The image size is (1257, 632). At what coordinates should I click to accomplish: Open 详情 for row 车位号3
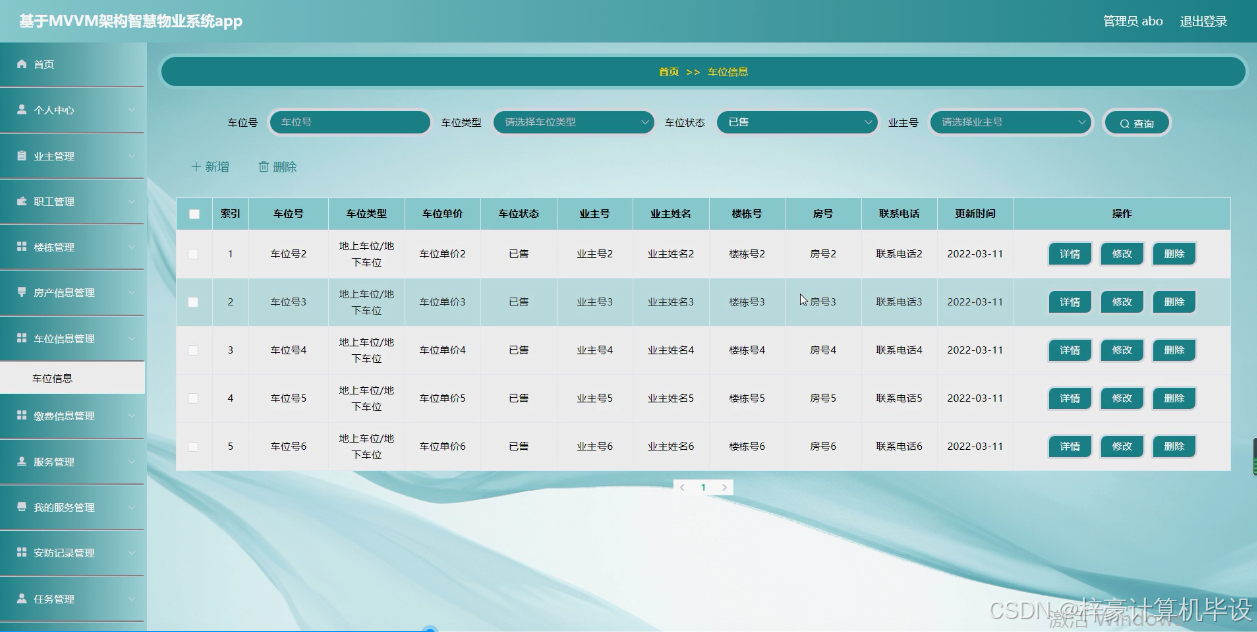coord(1070,302)
